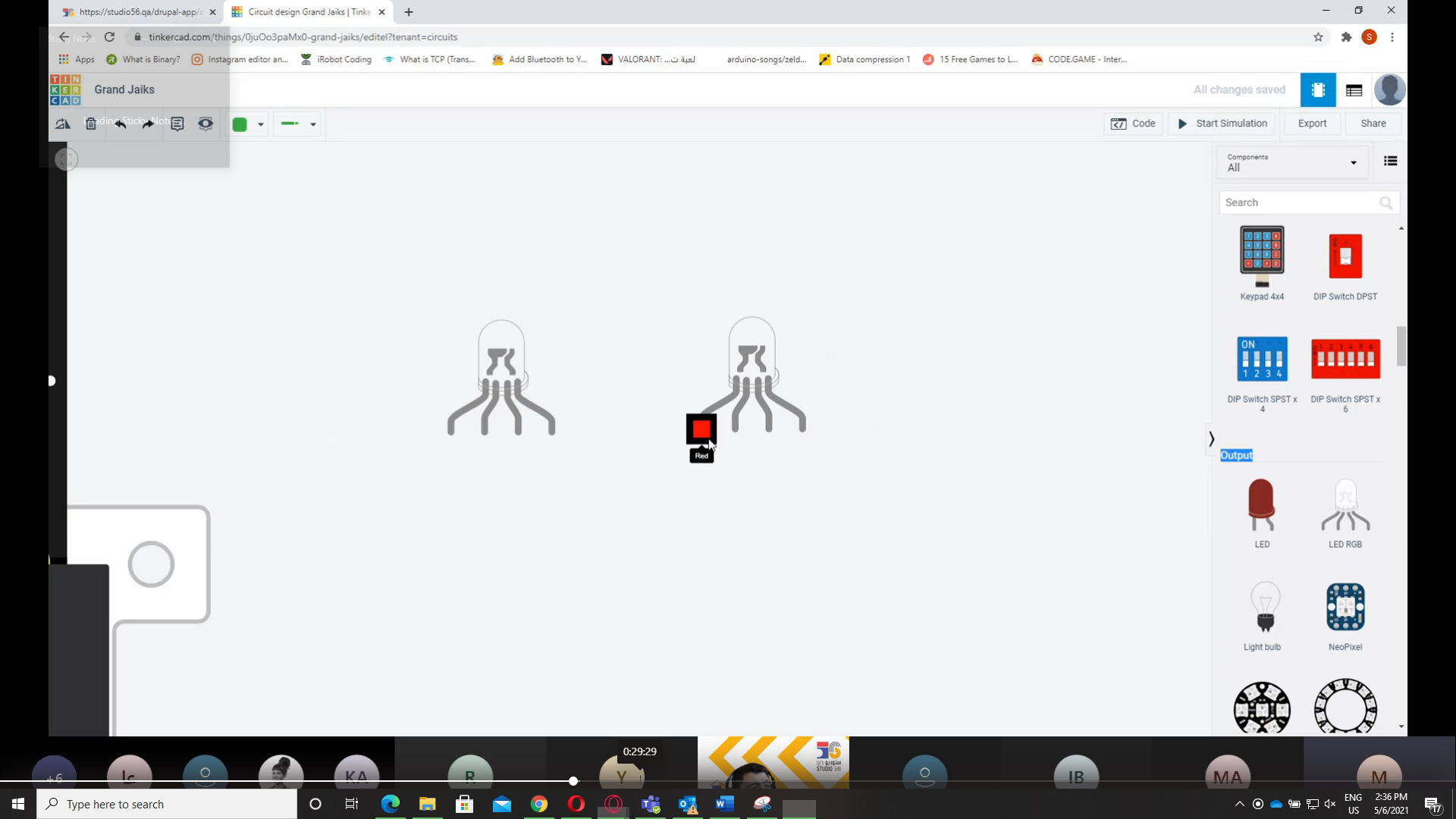1456x819 pixels.
Task: Open the Components All dropdown
Action: click(1292, 162)
